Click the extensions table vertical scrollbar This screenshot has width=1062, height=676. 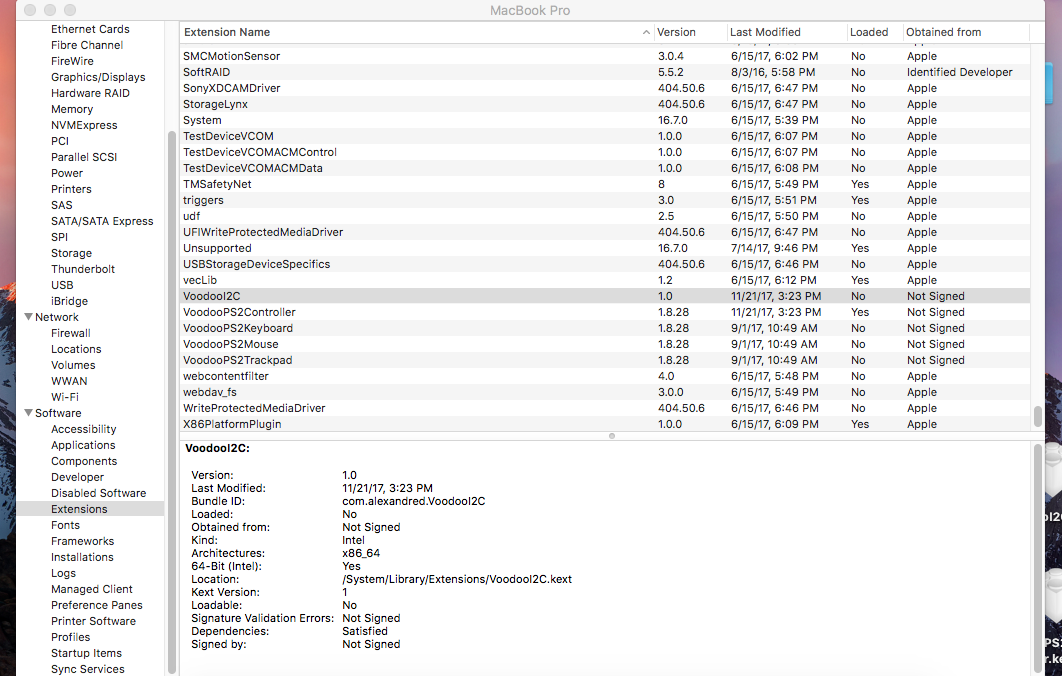1037,415
